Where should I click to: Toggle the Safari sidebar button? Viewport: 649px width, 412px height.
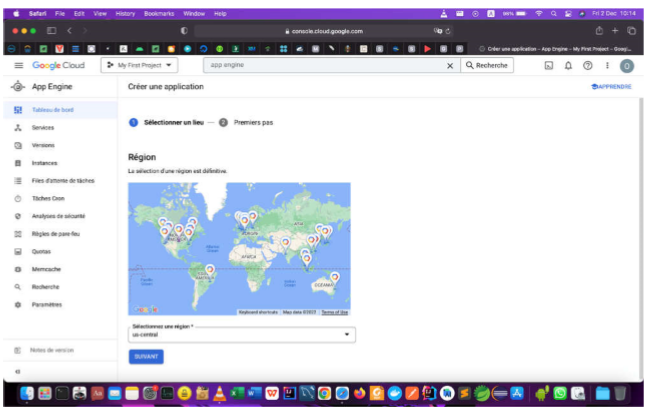(51, 31)
